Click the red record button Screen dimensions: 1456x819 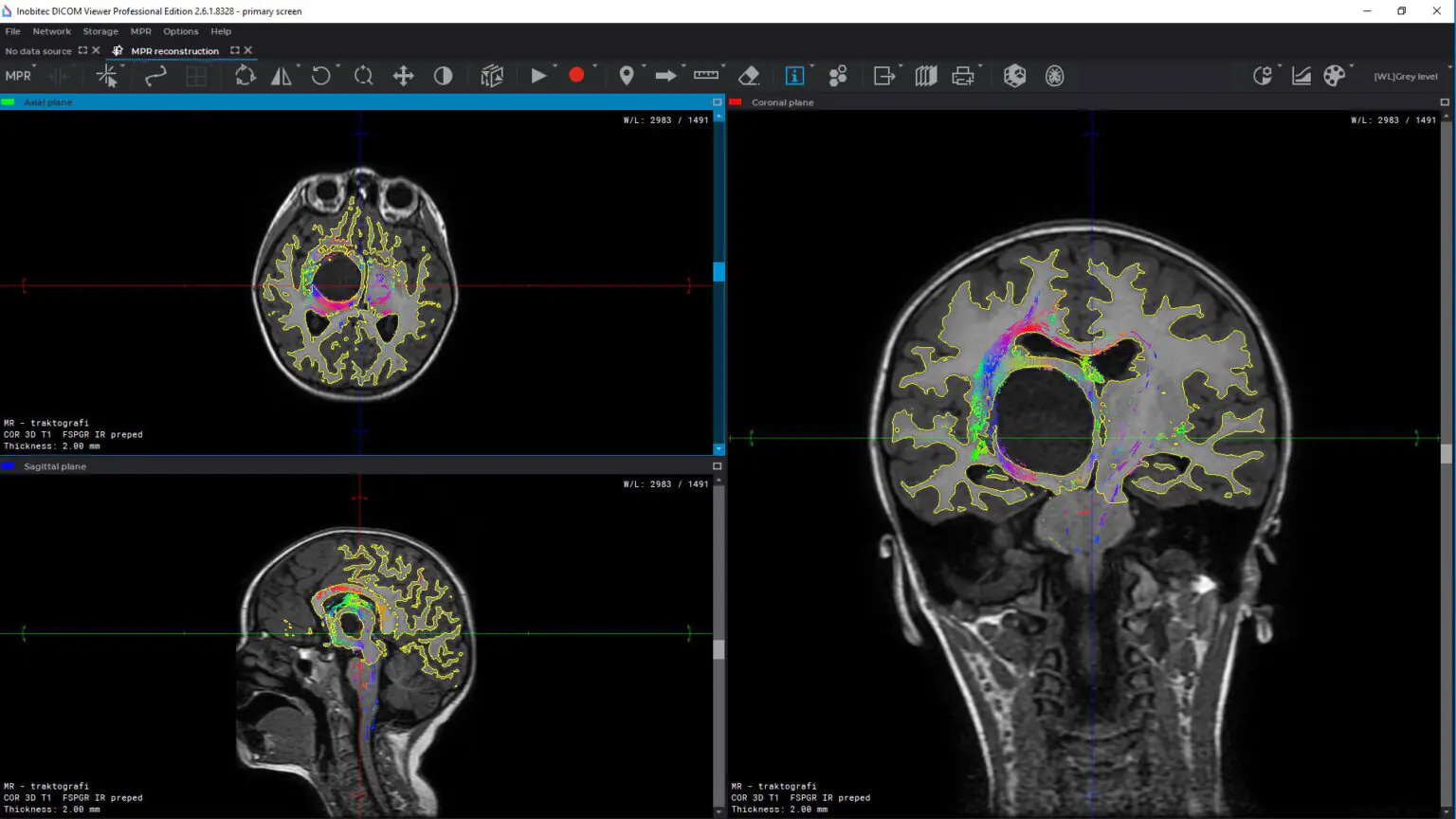(576, 76)
